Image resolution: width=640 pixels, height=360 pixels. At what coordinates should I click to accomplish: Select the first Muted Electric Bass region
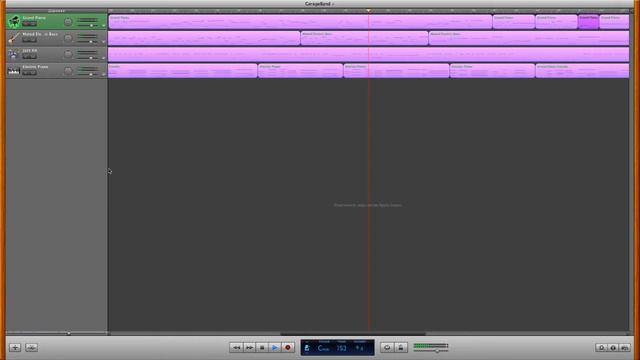(x=204, y=38)
